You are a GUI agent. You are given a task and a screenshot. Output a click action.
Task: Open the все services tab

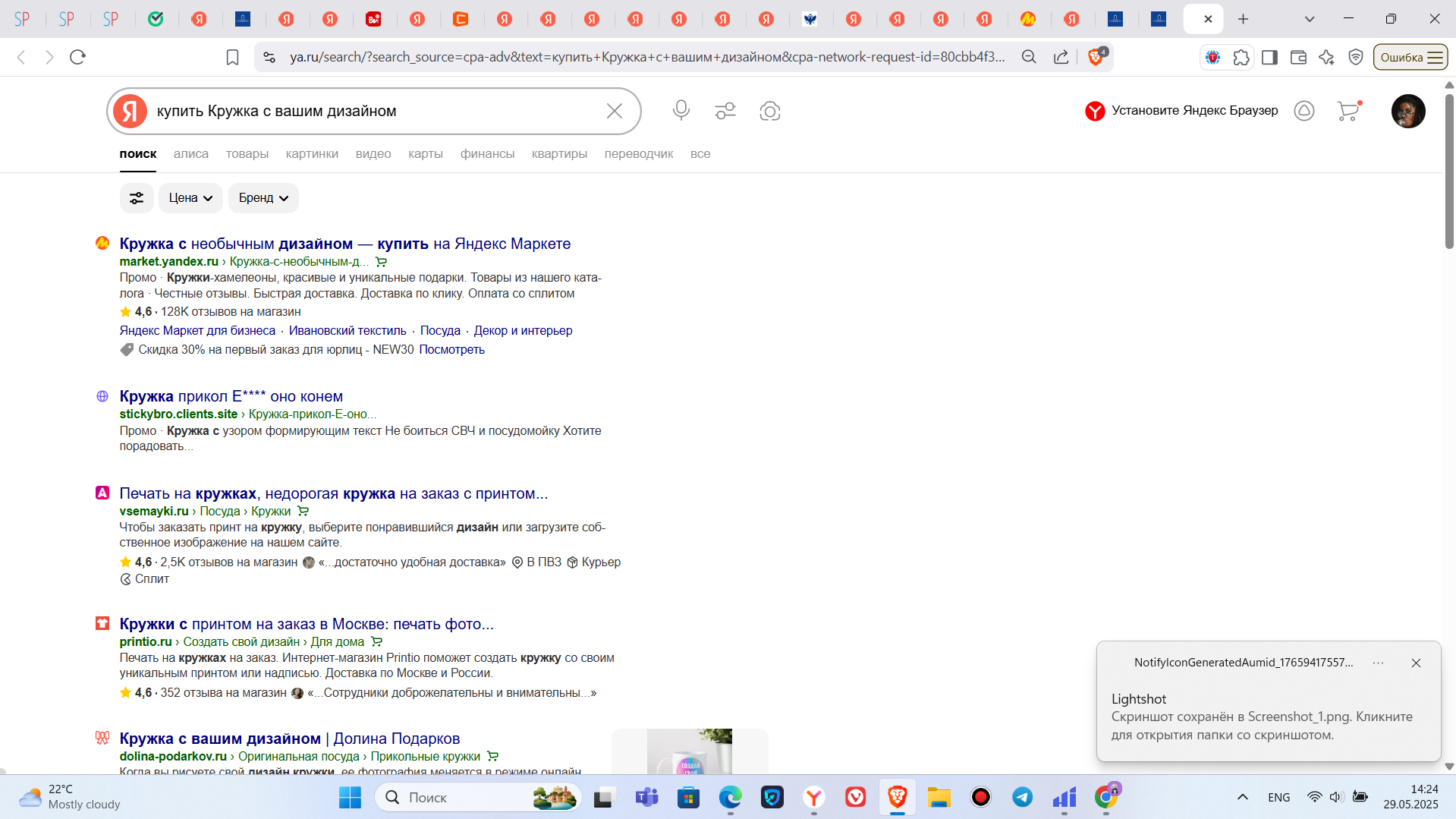[x=700, y=153]
